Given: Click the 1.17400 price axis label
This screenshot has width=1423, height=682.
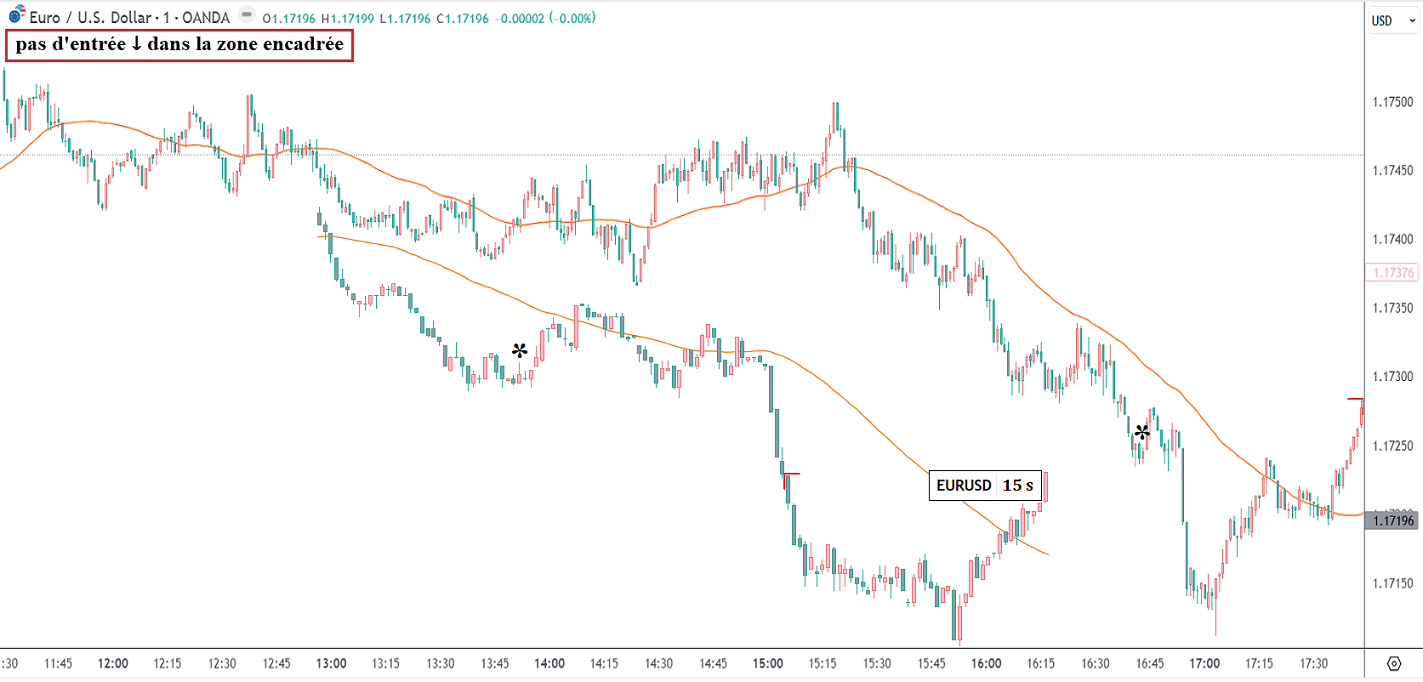Looking at the screenshot, I should pos(1393,239).
